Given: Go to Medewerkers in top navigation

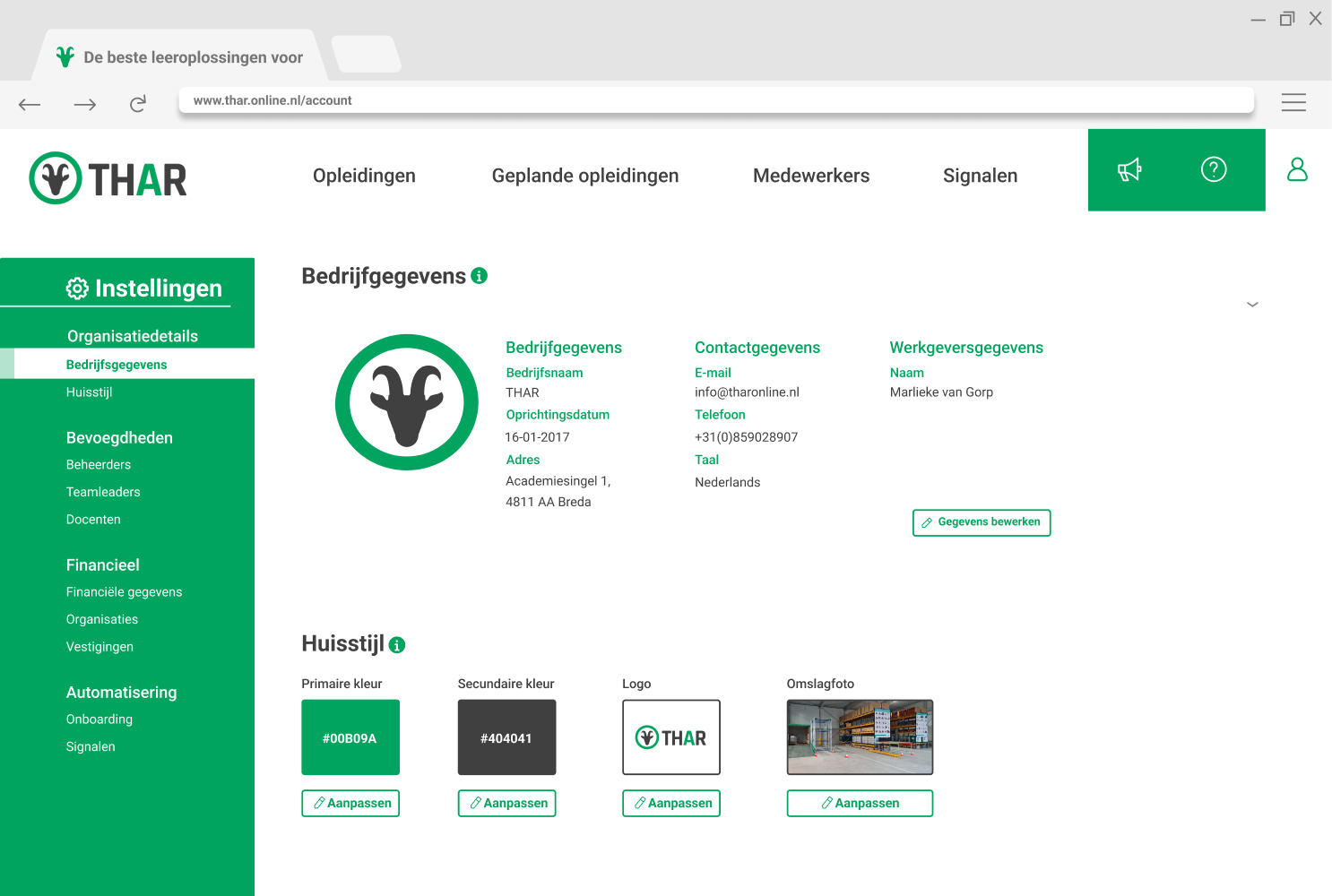Looking at the screenshot, I should click(810, 176).
